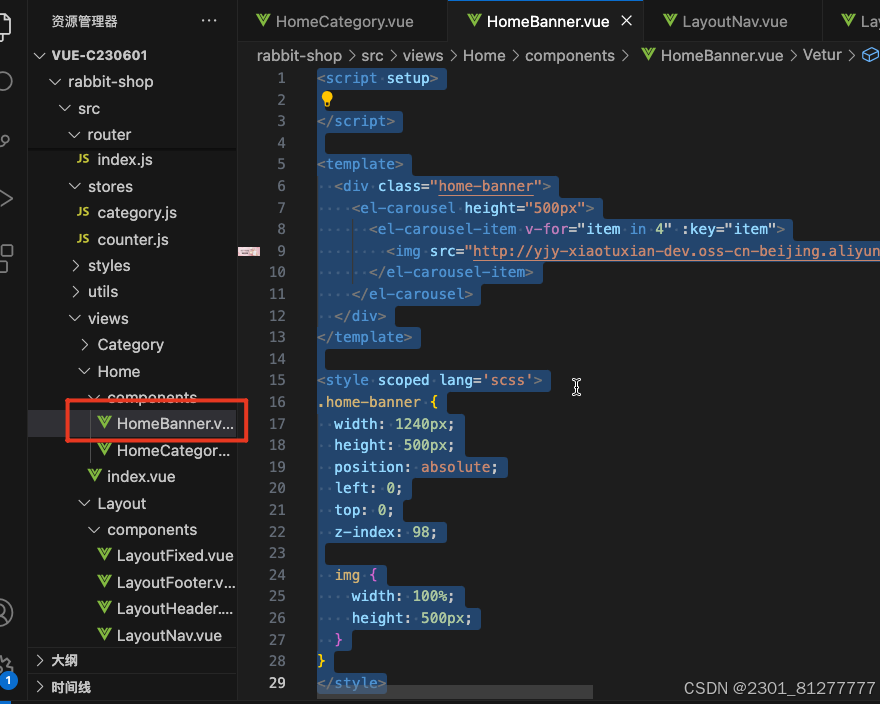Open the Accounts icon in activity bar
Image resolution: width=880 pixels, height=704 pixels.
[4, 612]
